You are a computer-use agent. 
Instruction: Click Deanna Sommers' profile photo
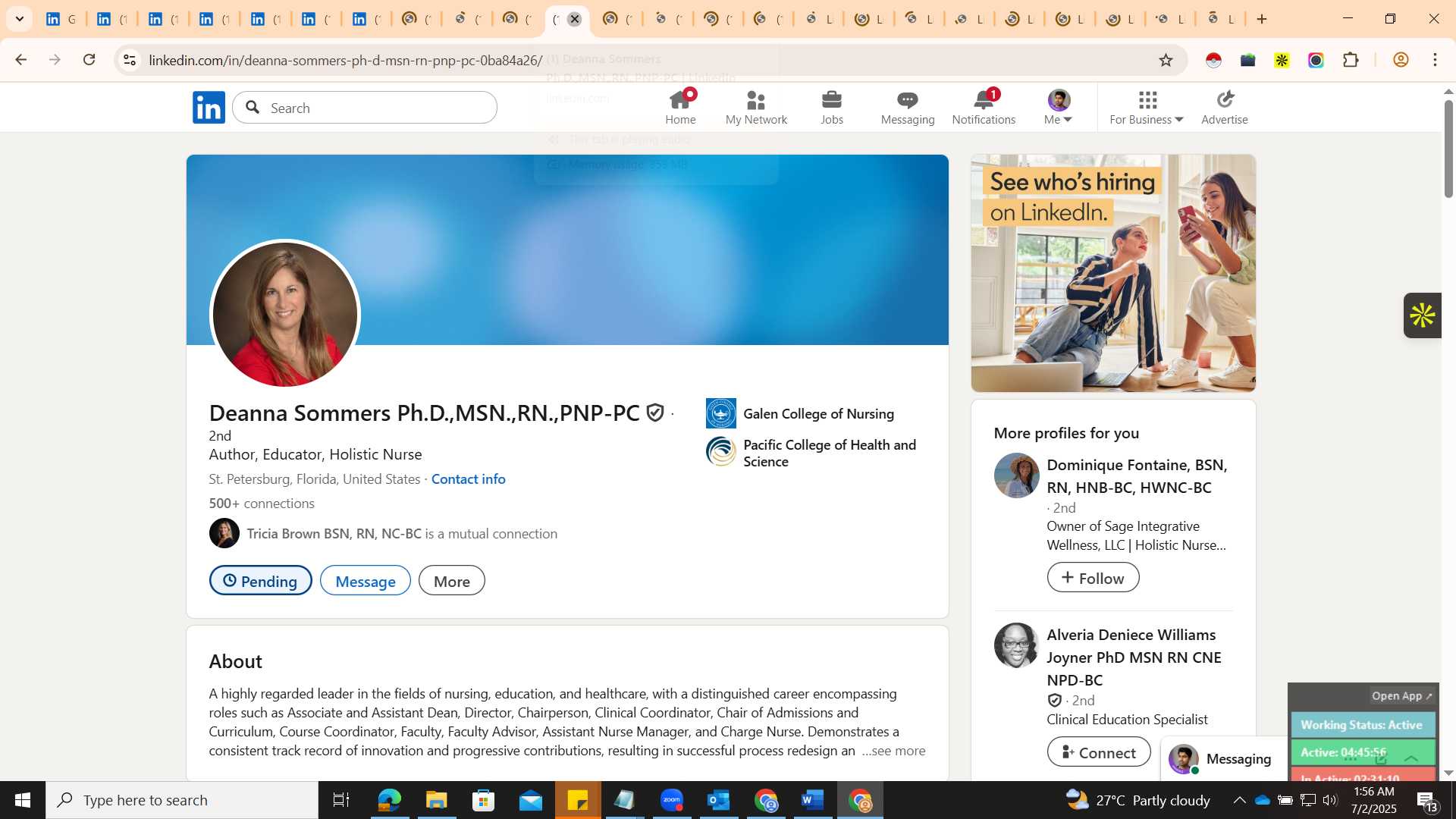click(284, 314)
